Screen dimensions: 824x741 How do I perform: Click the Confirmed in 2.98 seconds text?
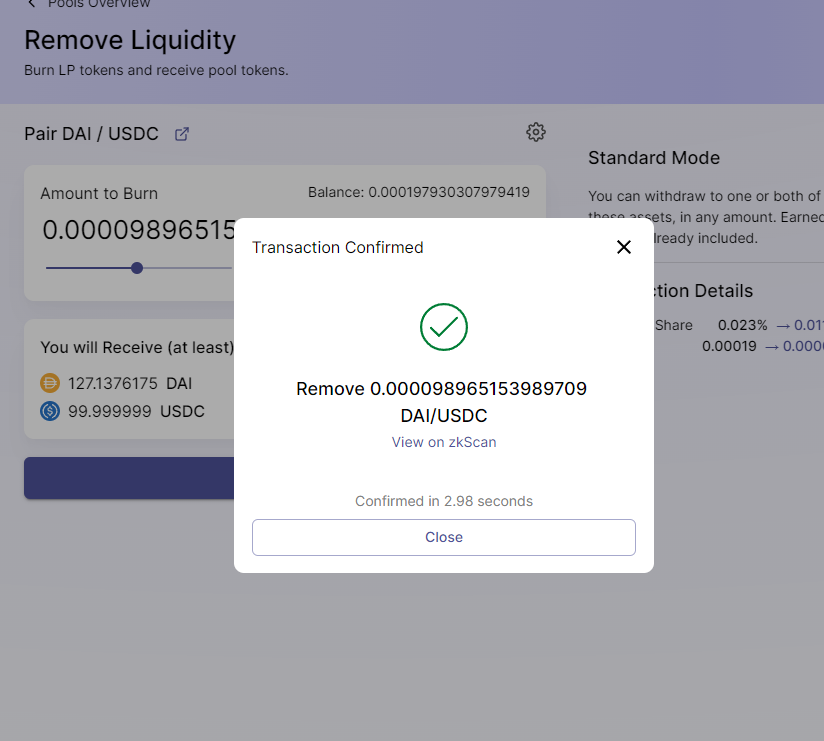click(x=444, y=501)
